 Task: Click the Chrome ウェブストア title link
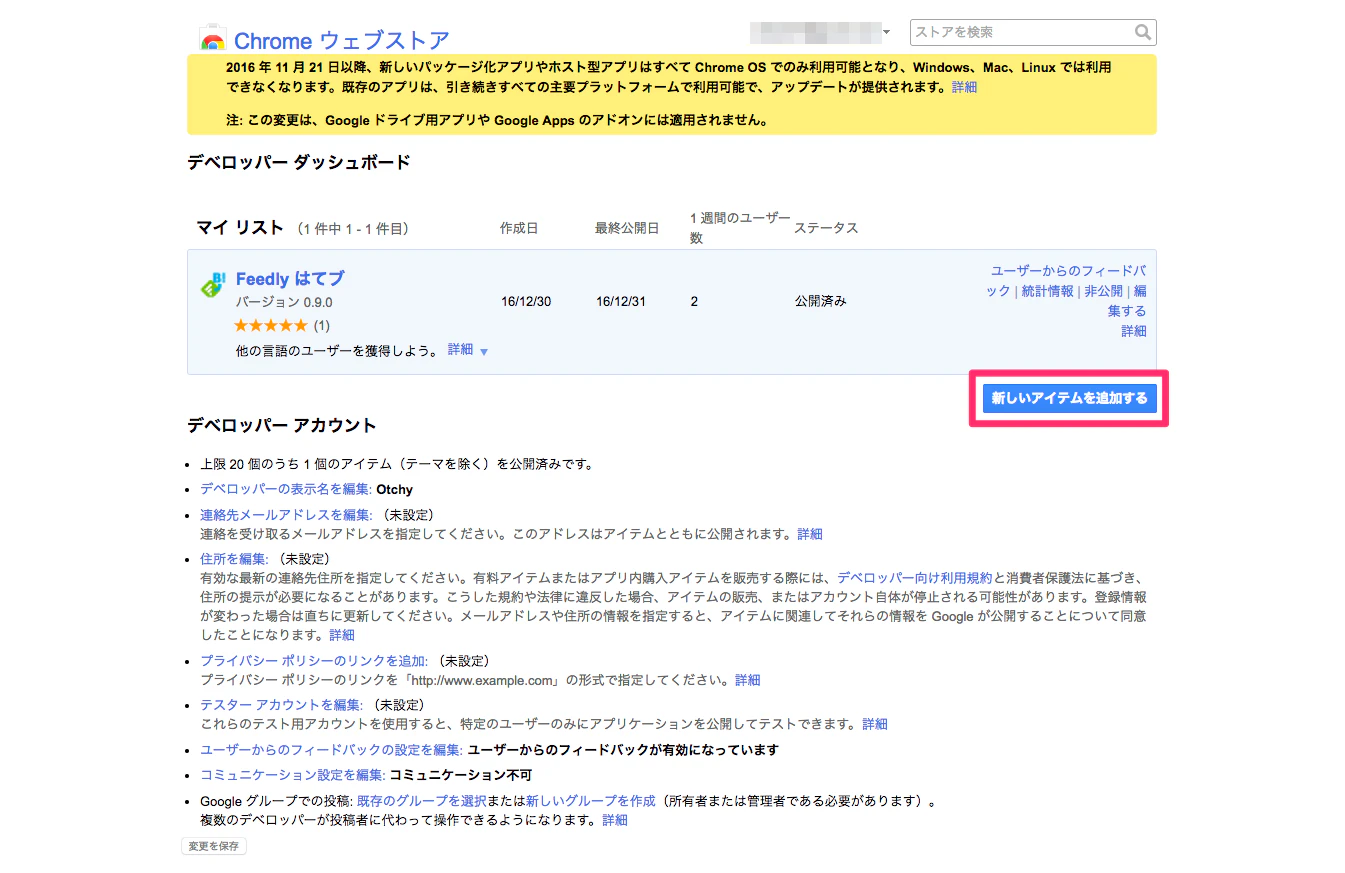point(341,41)
